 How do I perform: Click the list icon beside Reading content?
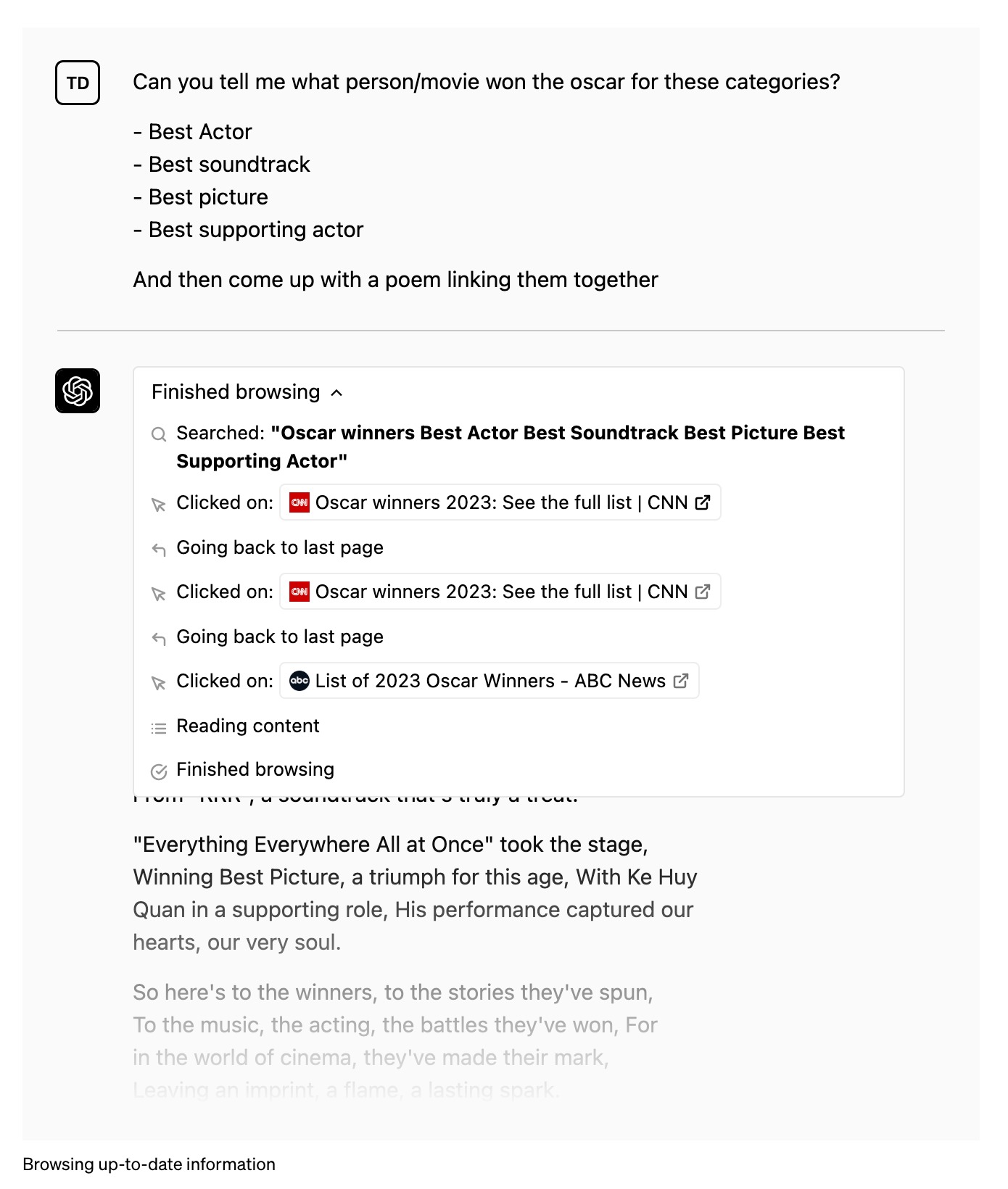[x=159, y=727]
